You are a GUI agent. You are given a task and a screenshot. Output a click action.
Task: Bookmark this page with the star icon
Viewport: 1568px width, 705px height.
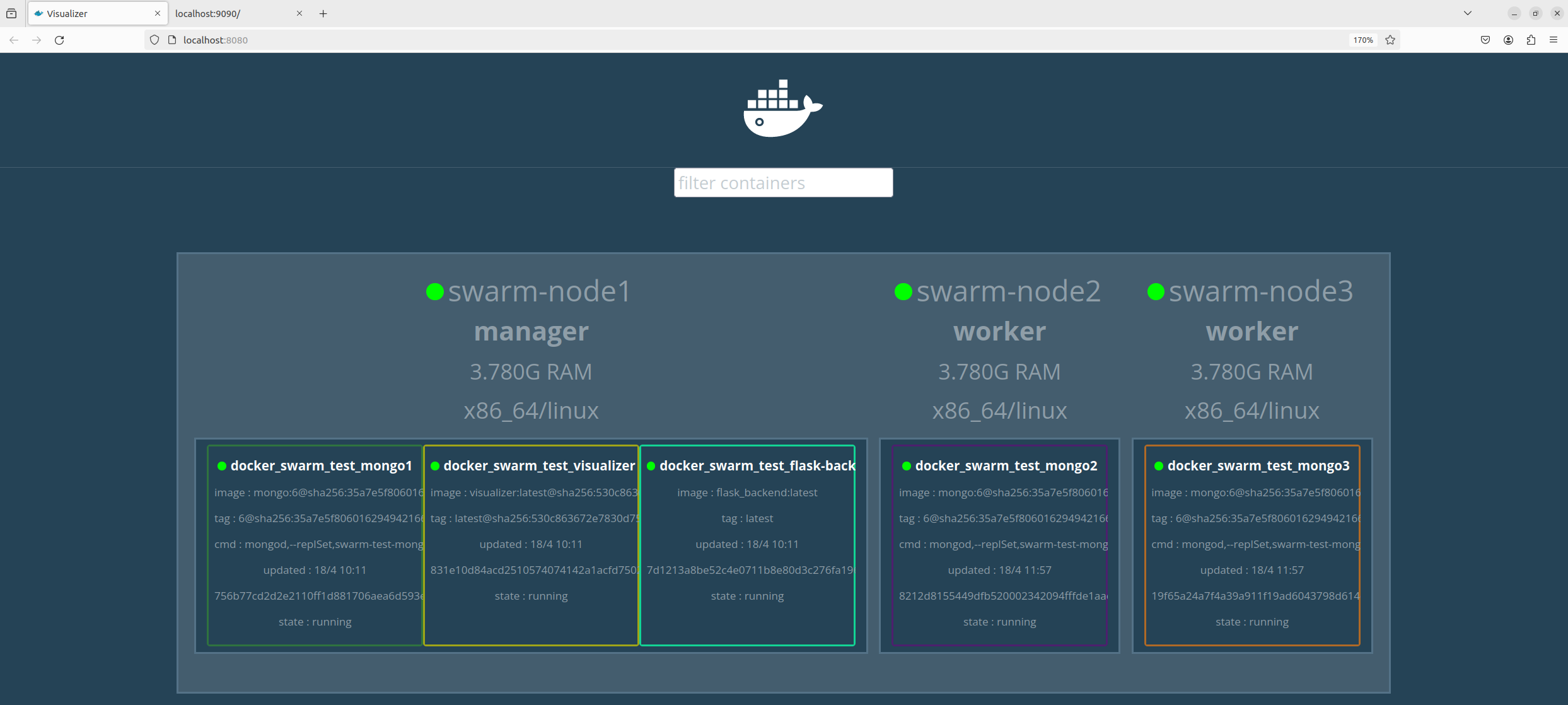pyautogui.click(x=1390, y=40)
